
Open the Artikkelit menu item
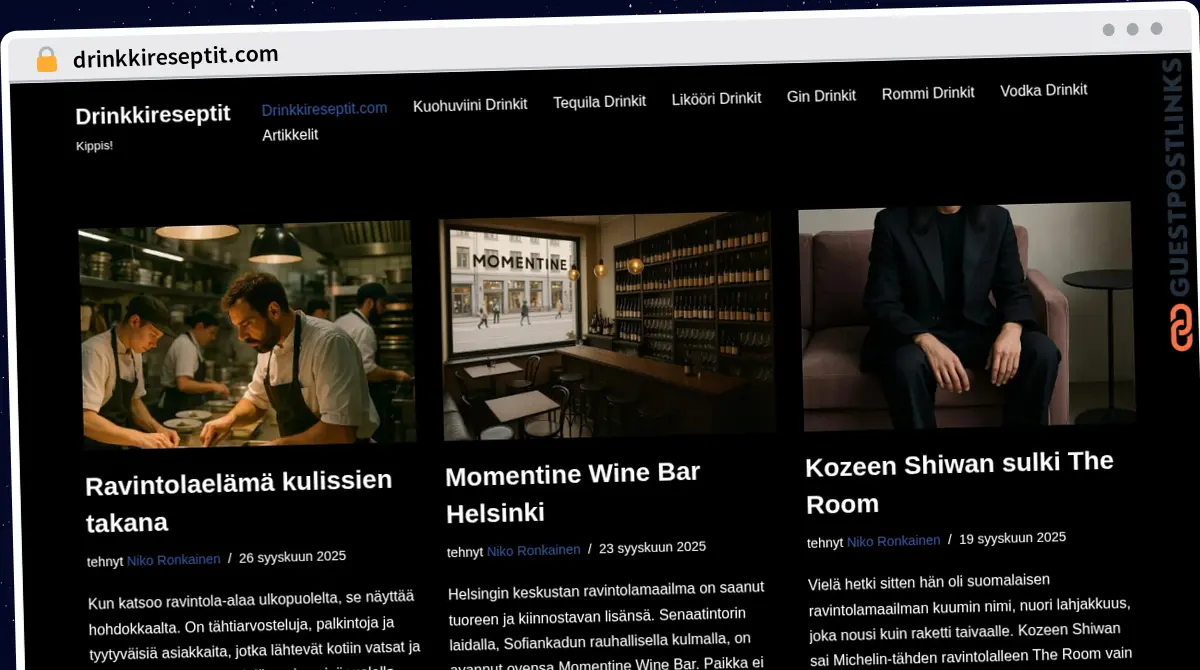(x=290, y=135)
